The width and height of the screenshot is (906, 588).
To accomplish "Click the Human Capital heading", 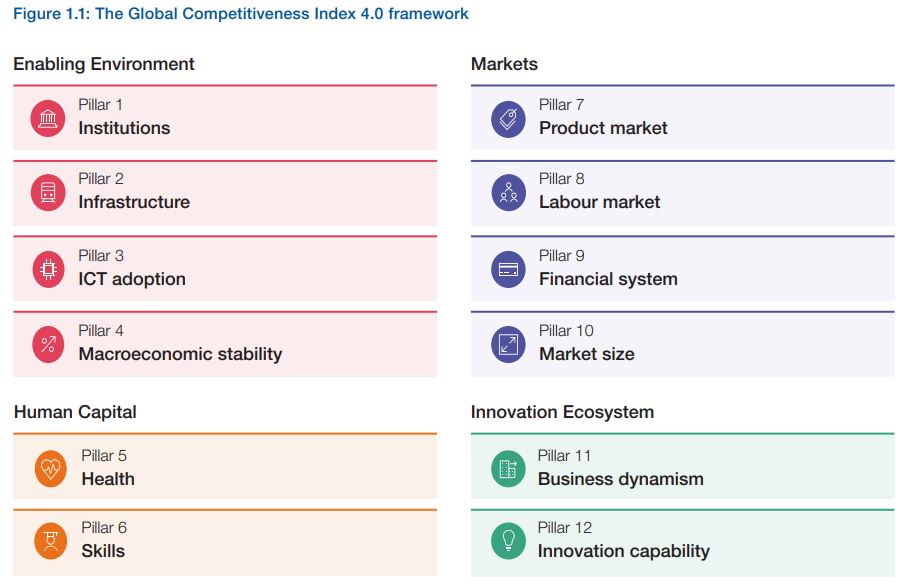I will point(75,412).
